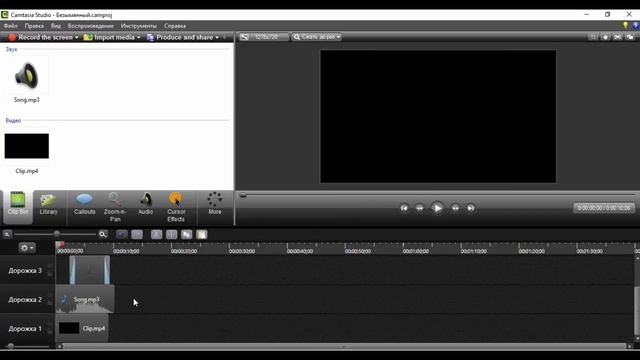The height and width of the screenshot is (360, 640).
Task: Click the red Record the screen button
Action: (40, 37)
